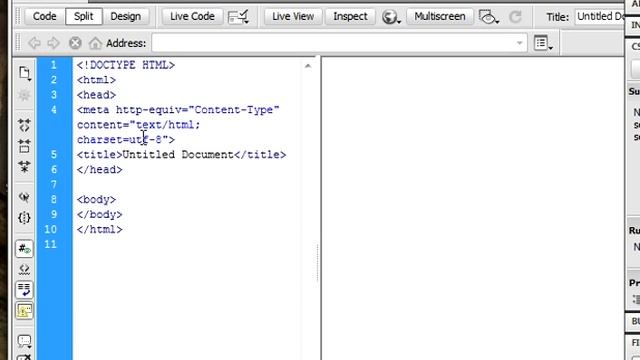Click the opening <body> tag line
640x360 pixels.
click(x=96, y=200)
